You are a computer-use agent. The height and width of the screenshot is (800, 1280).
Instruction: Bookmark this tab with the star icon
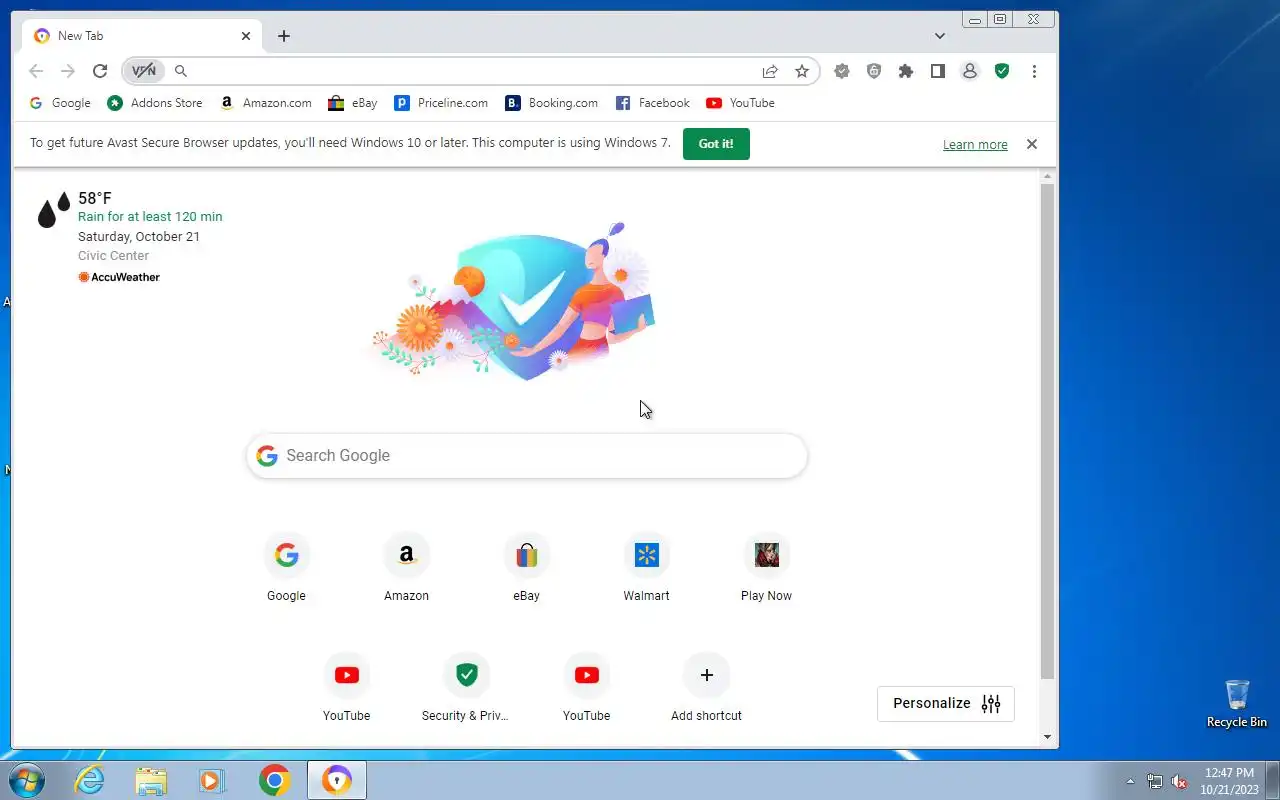point(802,71)
